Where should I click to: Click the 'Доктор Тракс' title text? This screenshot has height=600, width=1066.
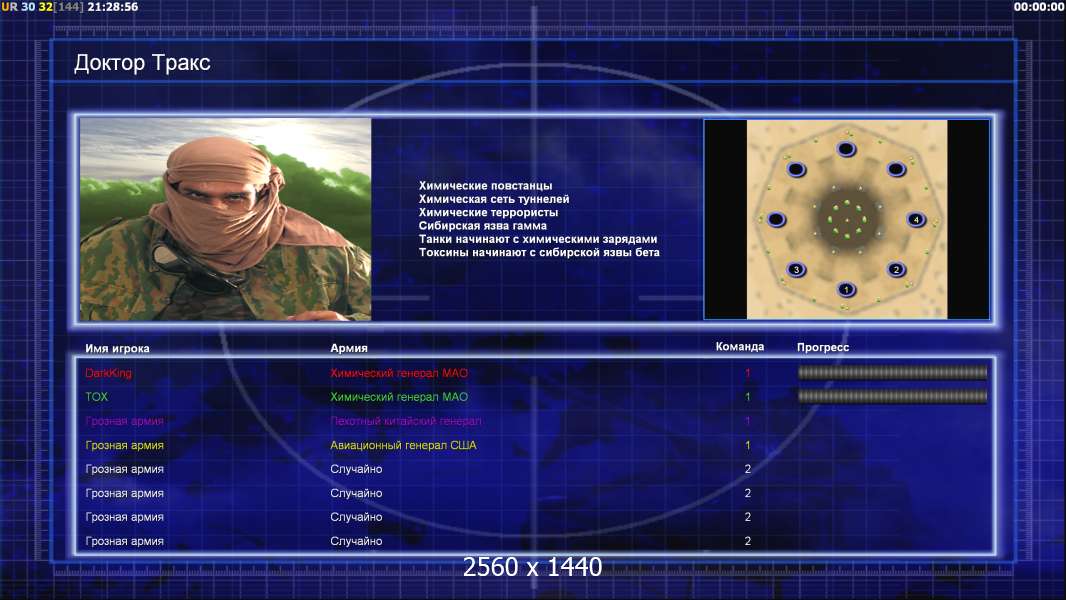[x=142, y=63]
